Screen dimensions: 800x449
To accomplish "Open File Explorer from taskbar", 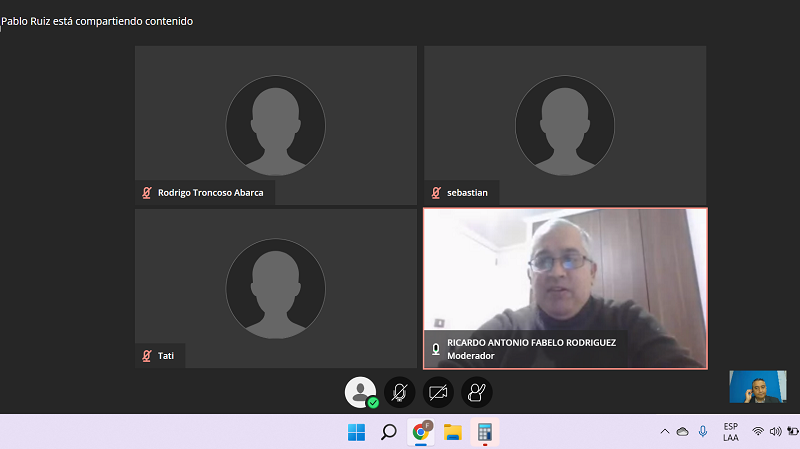I will (453, 432).
